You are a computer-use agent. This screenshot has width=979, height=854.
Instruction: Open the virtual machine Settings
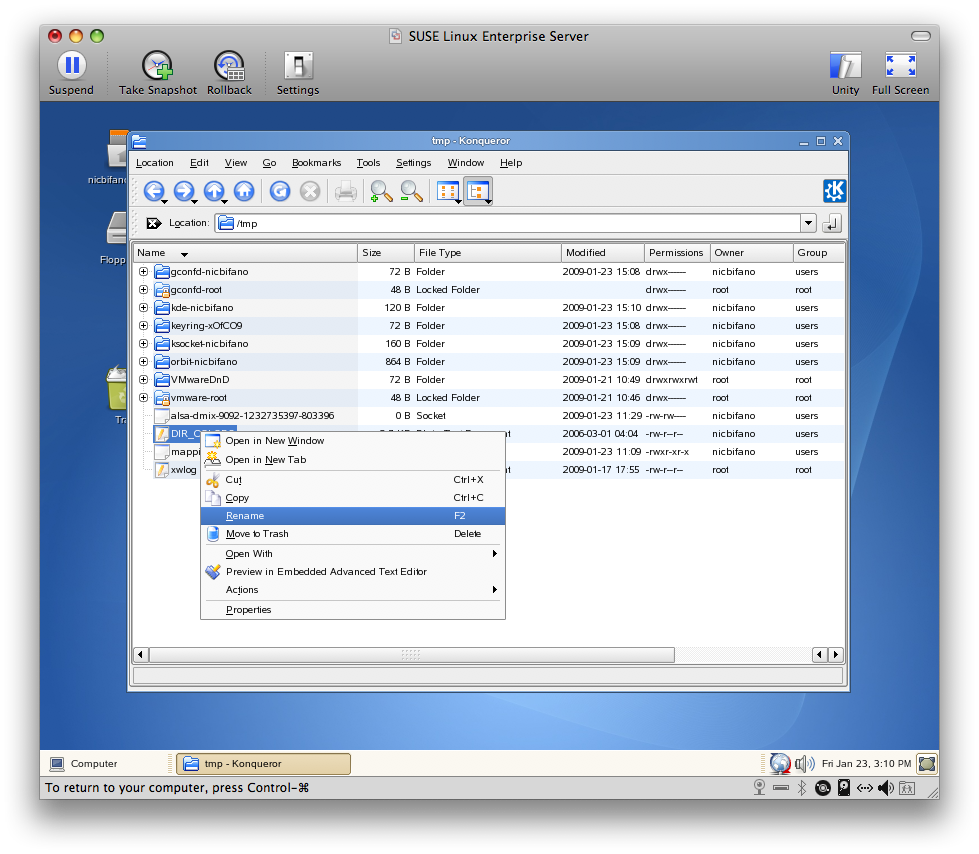pyautogui.click(x=298, y=74)
